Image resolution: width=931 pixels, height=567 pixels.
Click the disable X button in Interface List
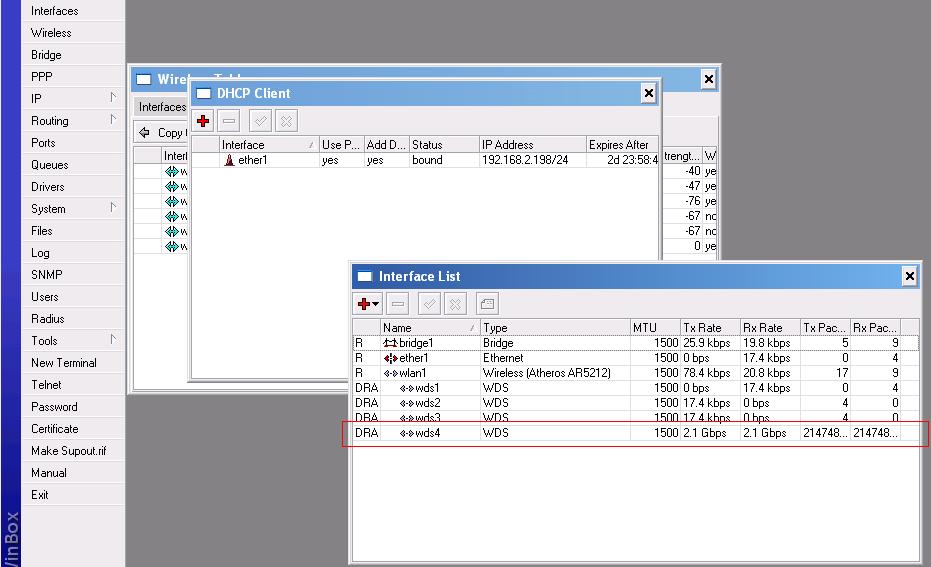click(x=455, y=304)
